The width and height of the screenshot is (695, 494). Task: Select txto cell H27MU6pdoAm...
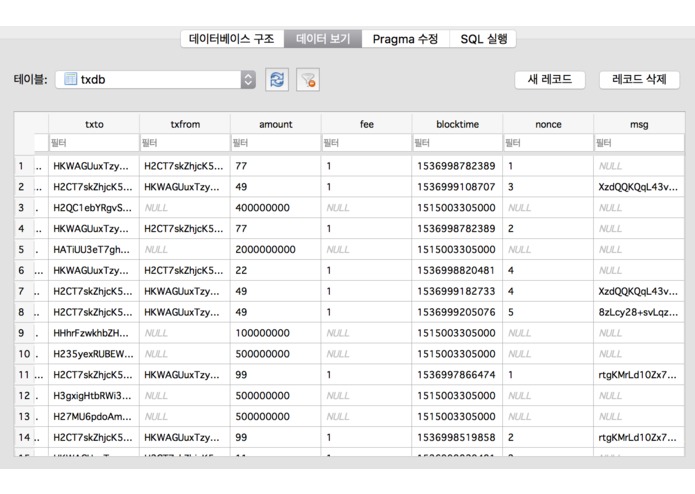[94, 416]
